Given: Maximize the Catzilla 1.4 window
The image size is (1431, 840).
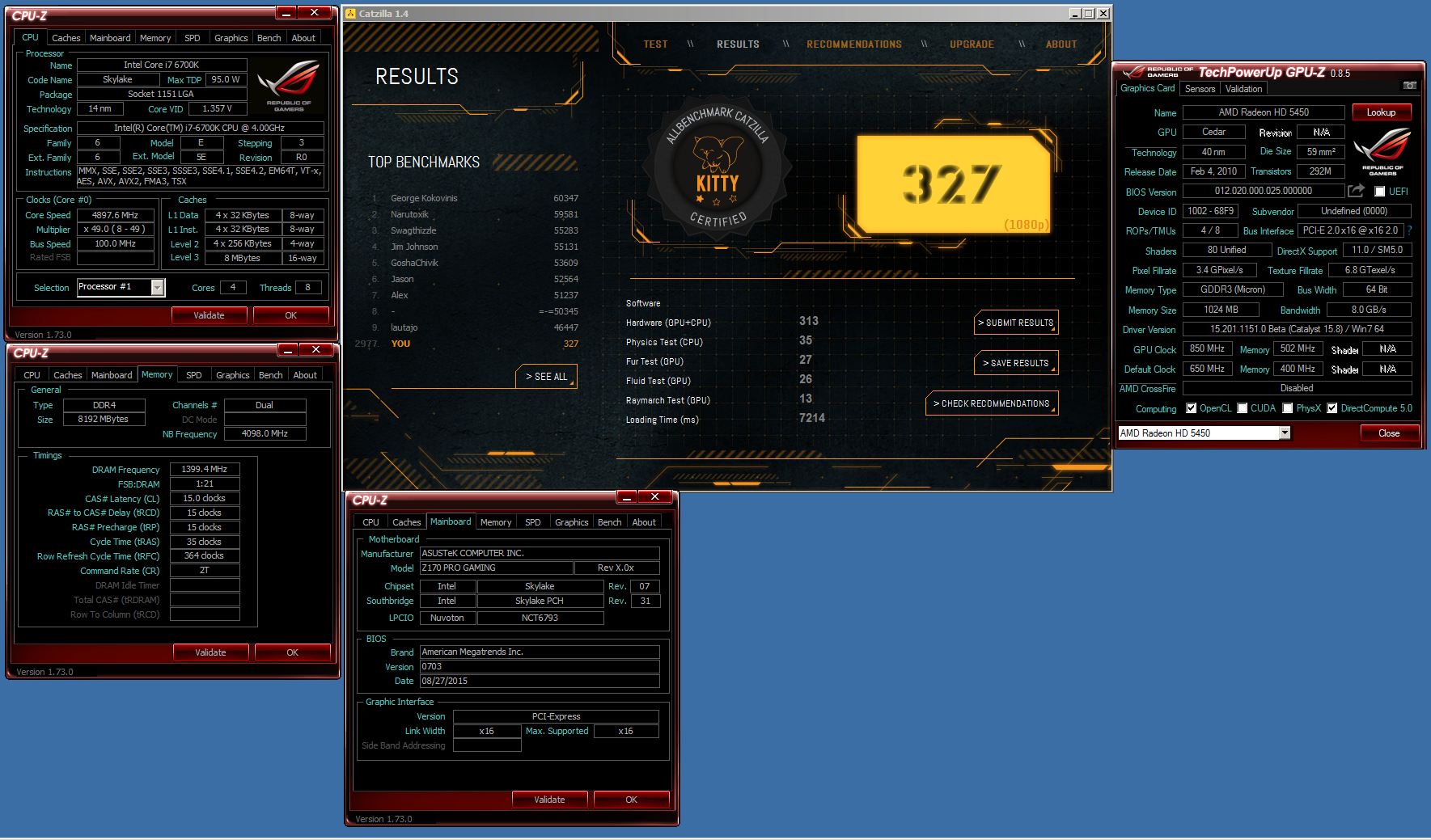Looking at the screenshot, I should coord(1089,14).
